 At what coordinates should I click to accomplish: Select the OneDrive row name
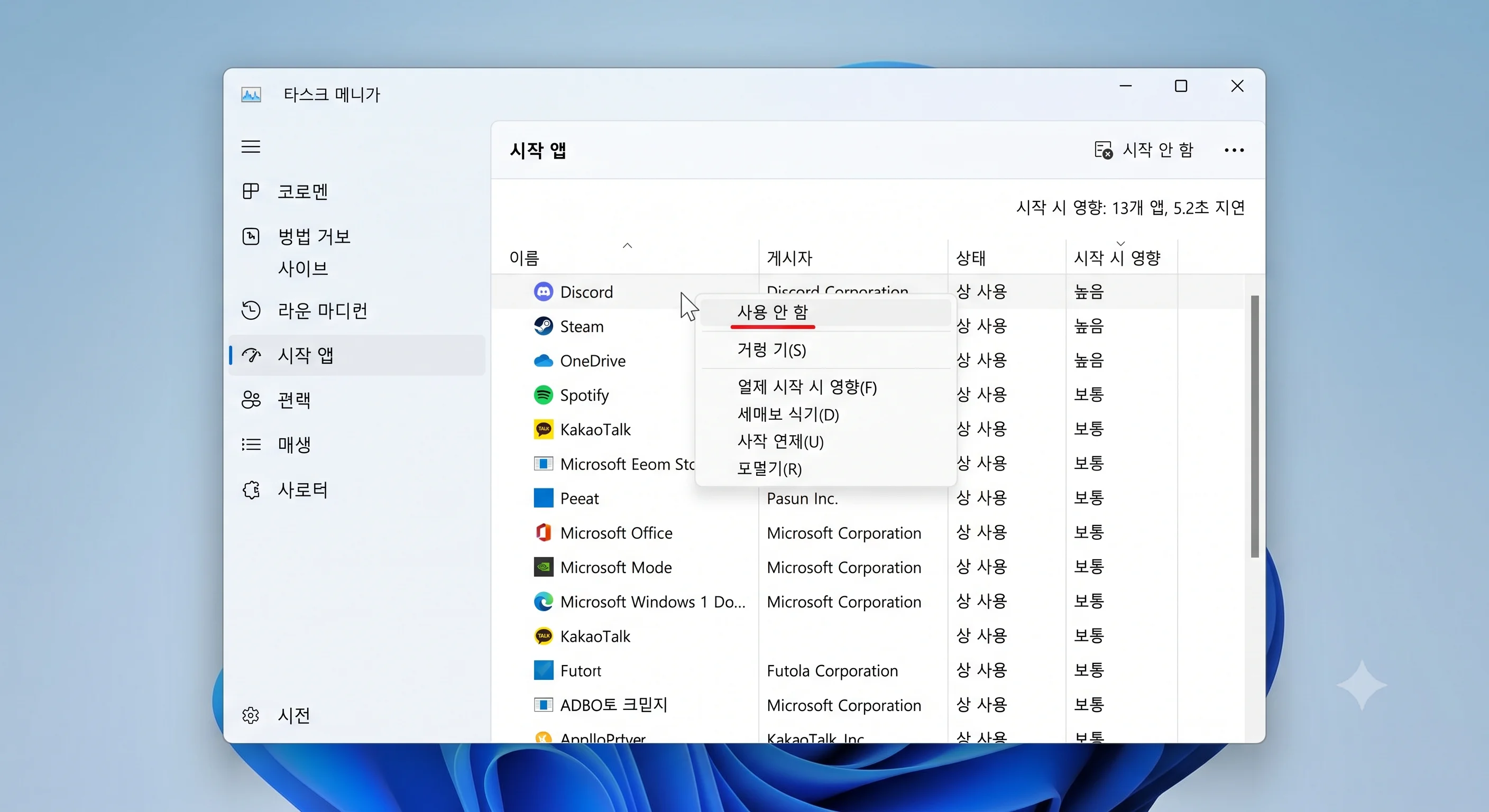(592, 361)
